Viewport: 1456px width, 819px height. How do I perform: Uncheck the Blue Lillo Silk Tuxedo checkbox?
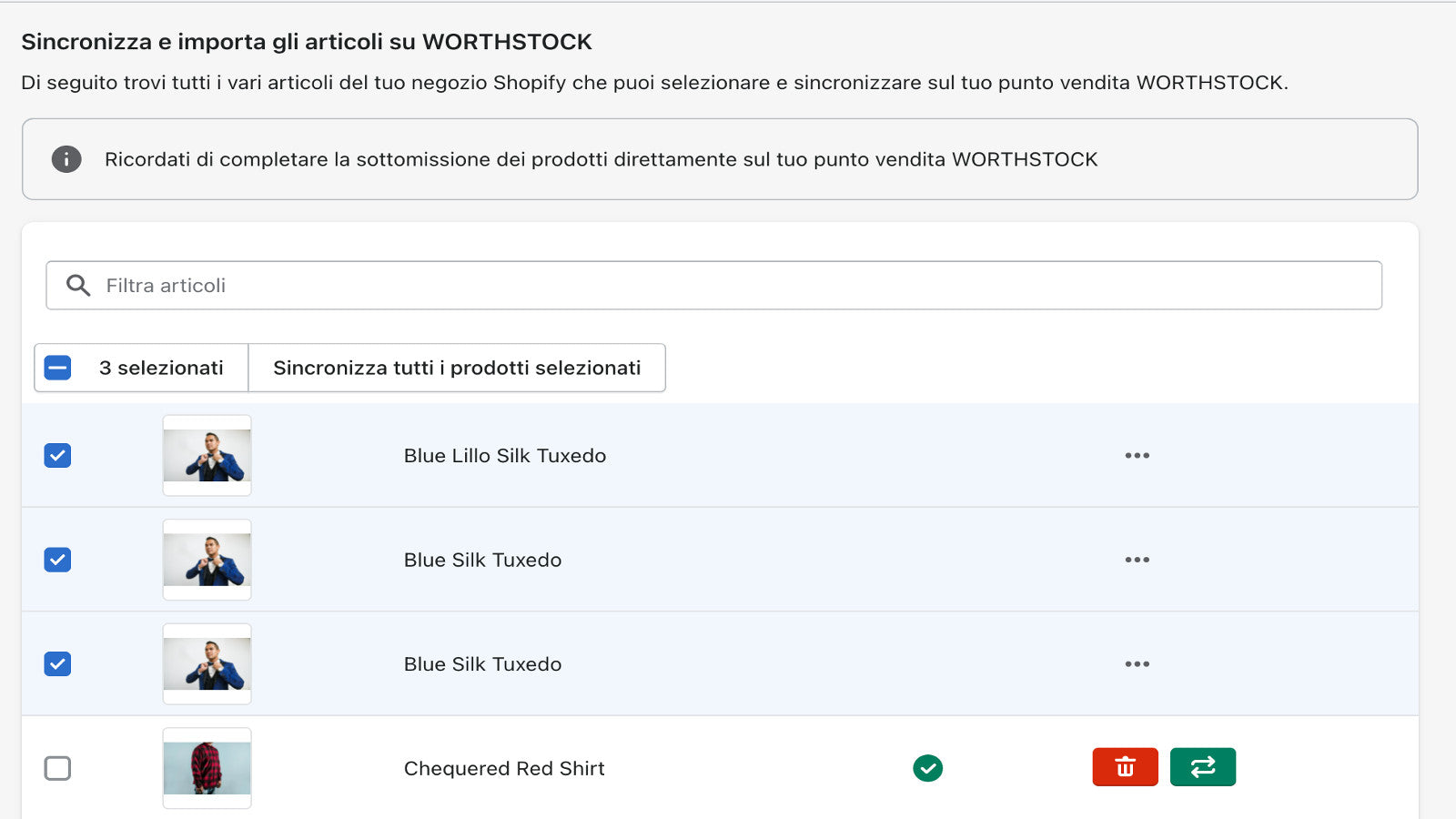pos(57,456)
